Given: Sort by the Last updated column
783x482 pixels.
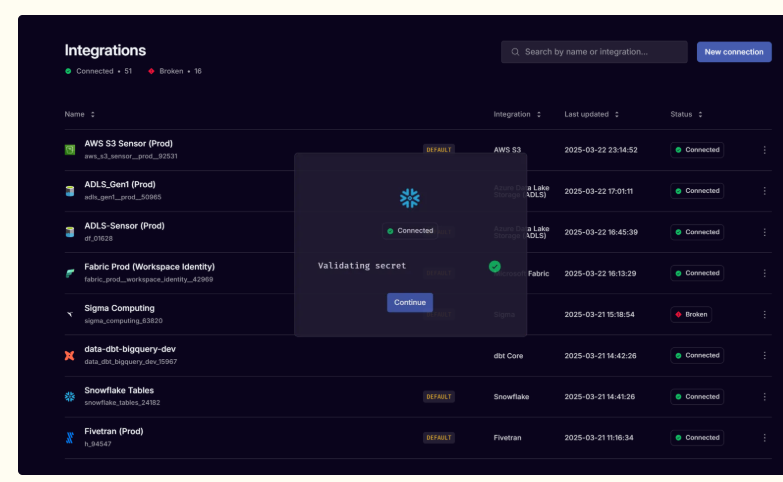Looking at the screenshot, I should pyautogui.click(x=591, y=114).
